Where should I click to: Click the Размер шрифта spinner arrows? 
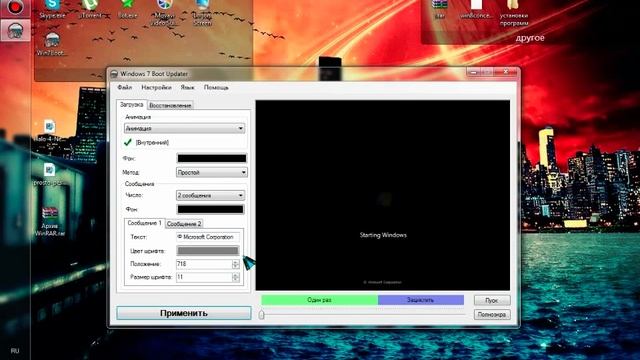coord(236,277)
